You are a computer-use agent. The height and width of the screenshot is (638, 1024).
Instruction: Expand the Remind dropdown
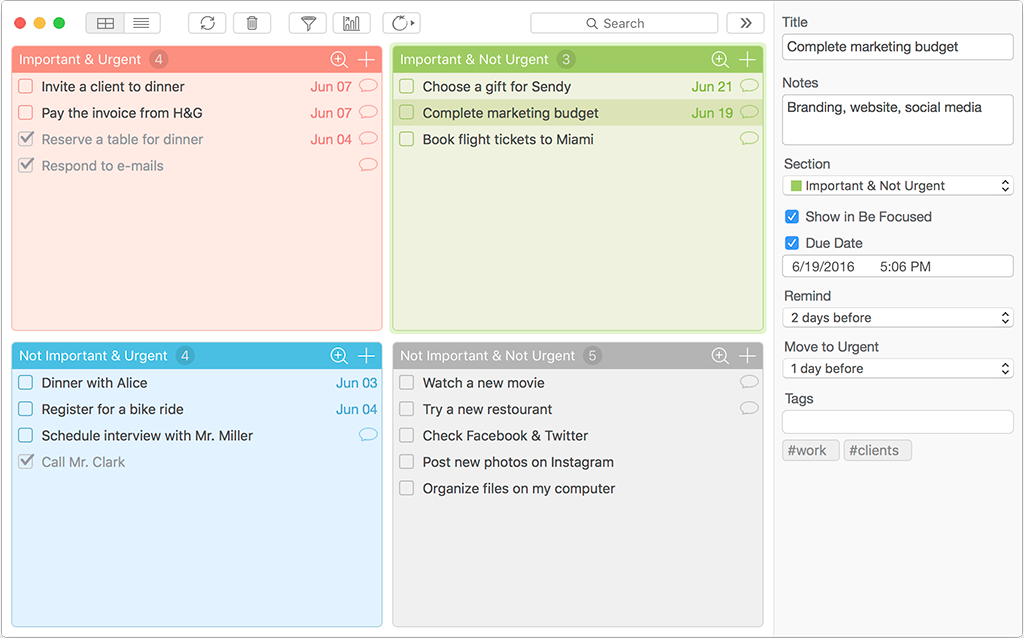(898, 318)
